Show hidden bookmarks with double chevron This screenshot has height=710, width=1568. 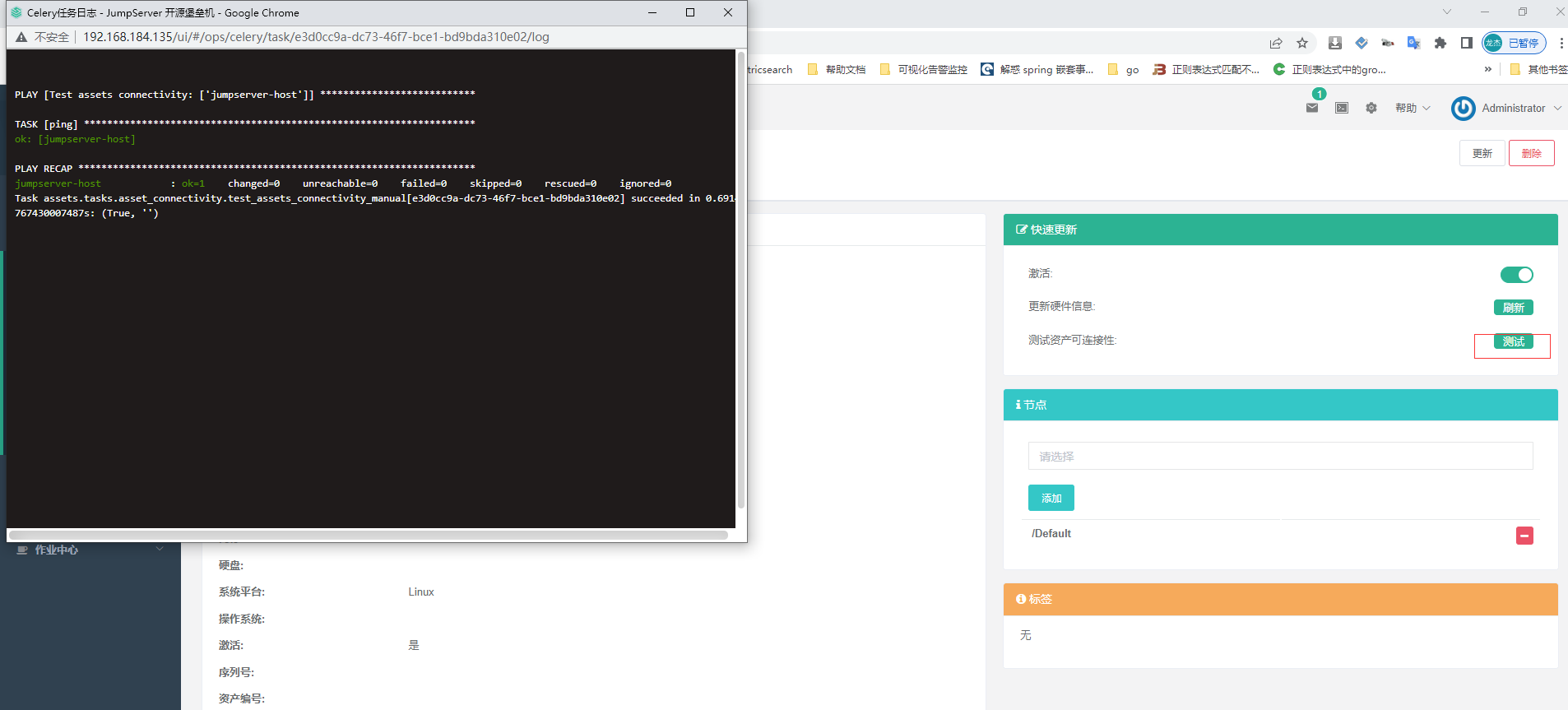coord(1487,69)
